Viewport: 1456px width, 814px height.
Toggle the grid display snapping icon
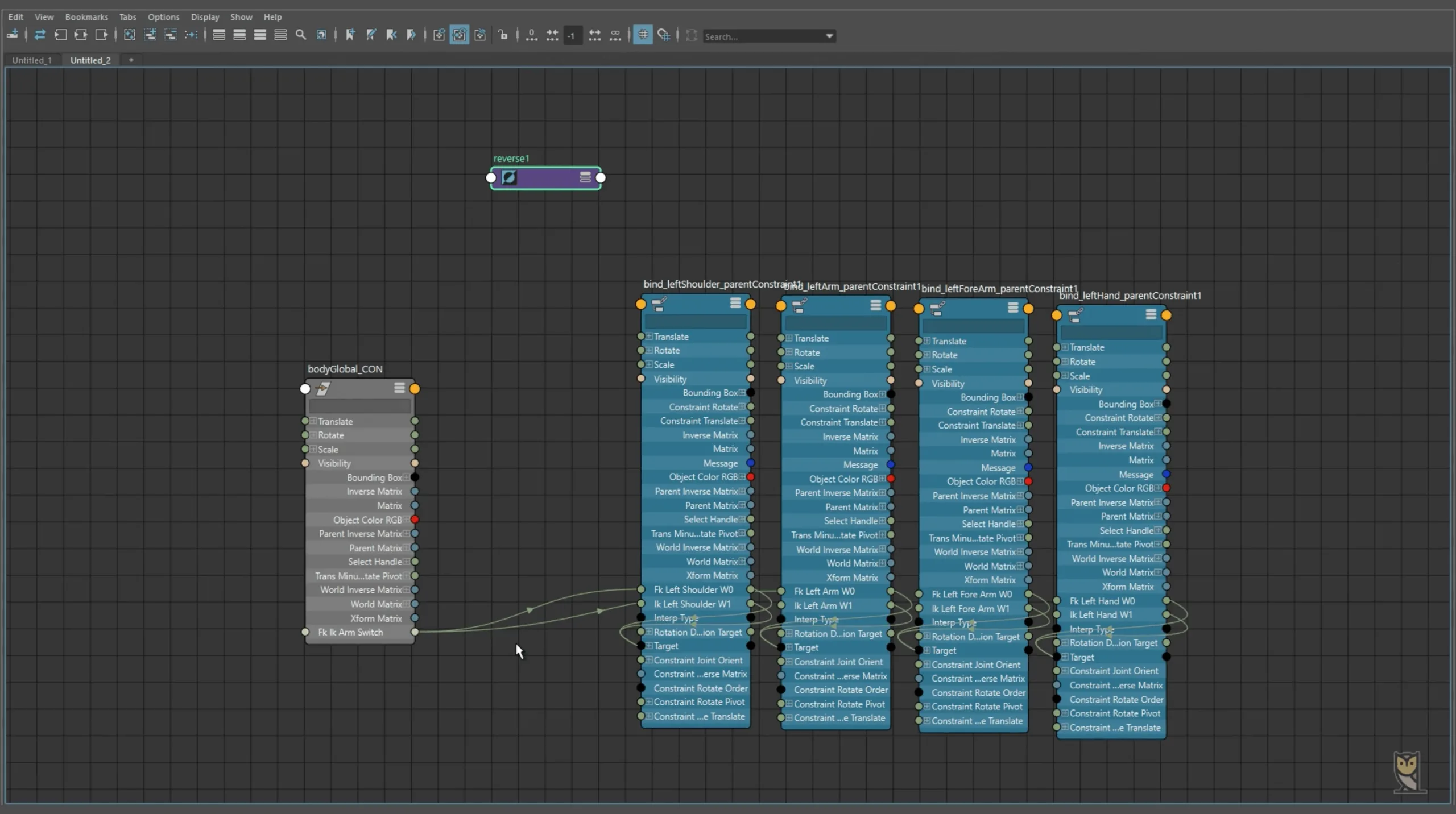[x=643, y=35]
